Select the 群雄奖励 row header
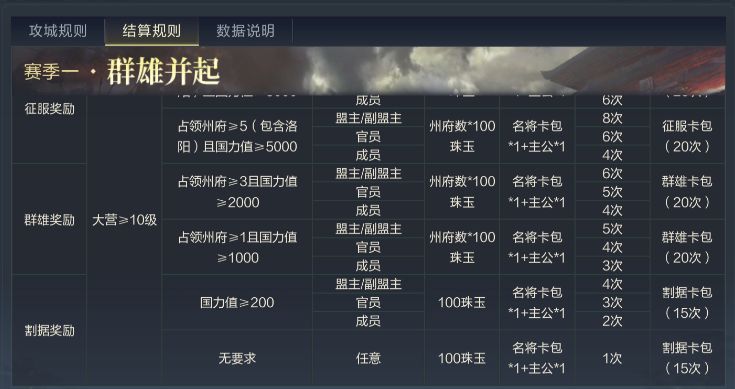The image size is (735, 389). point(49,219)
